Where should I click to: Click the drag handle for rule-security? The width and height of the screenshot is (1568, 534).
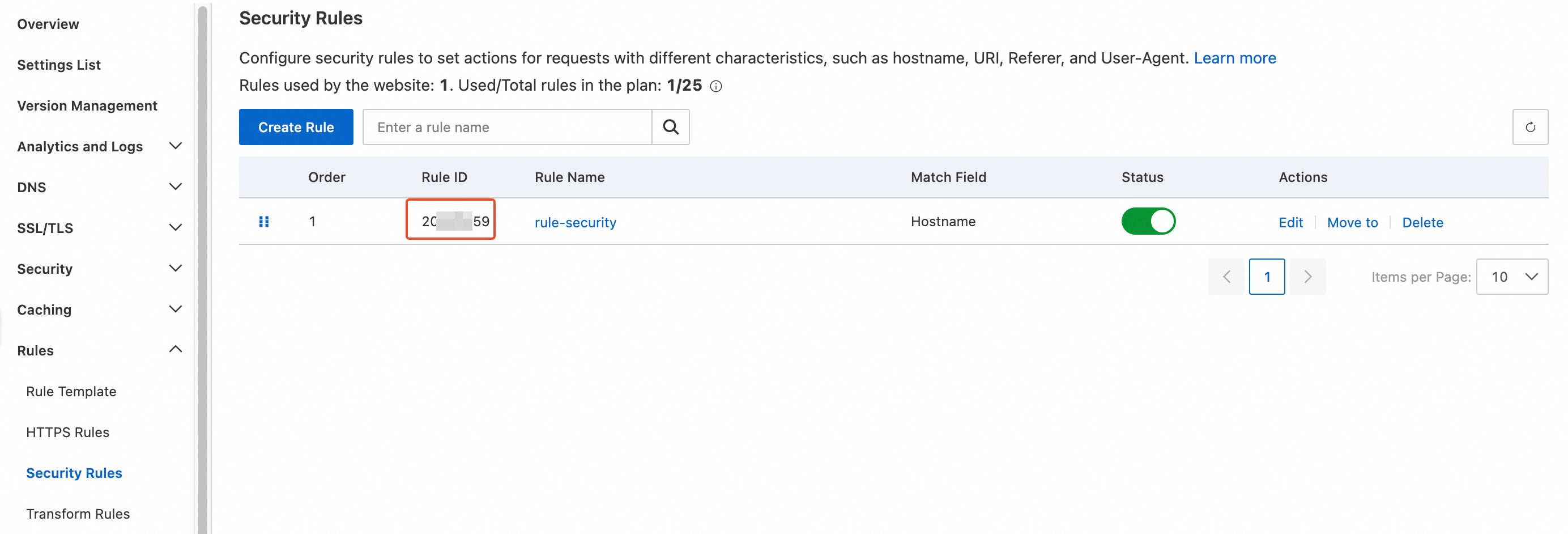[263, 222]
